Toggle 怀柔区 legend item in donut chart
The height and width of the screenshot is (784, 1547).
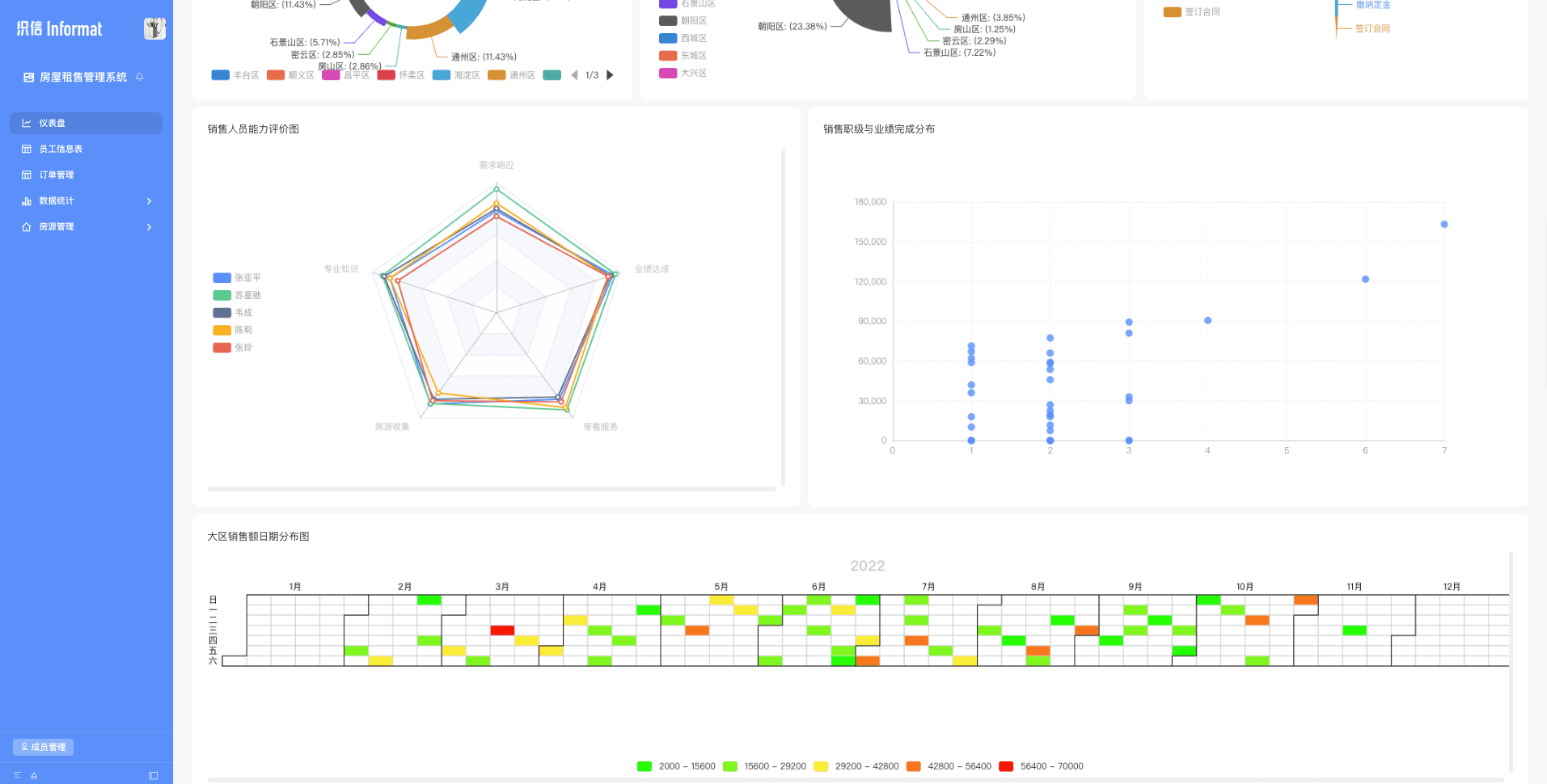coord(401,75)
